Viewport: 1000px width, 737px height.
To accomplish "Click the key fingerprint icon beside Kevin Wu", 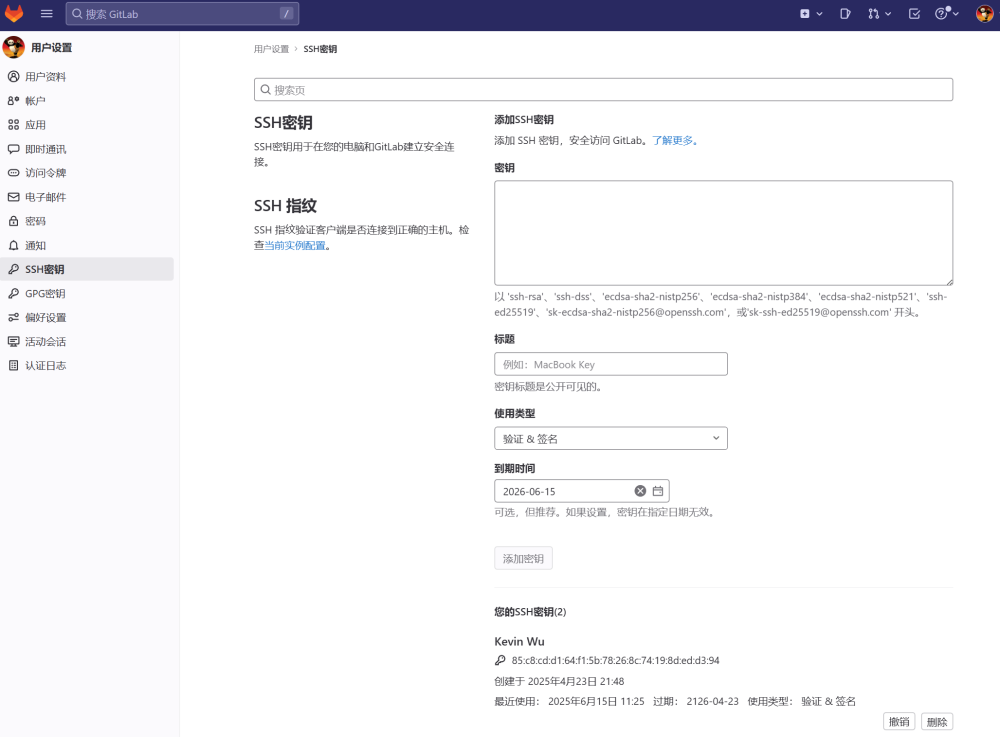I will pos(500,660).
